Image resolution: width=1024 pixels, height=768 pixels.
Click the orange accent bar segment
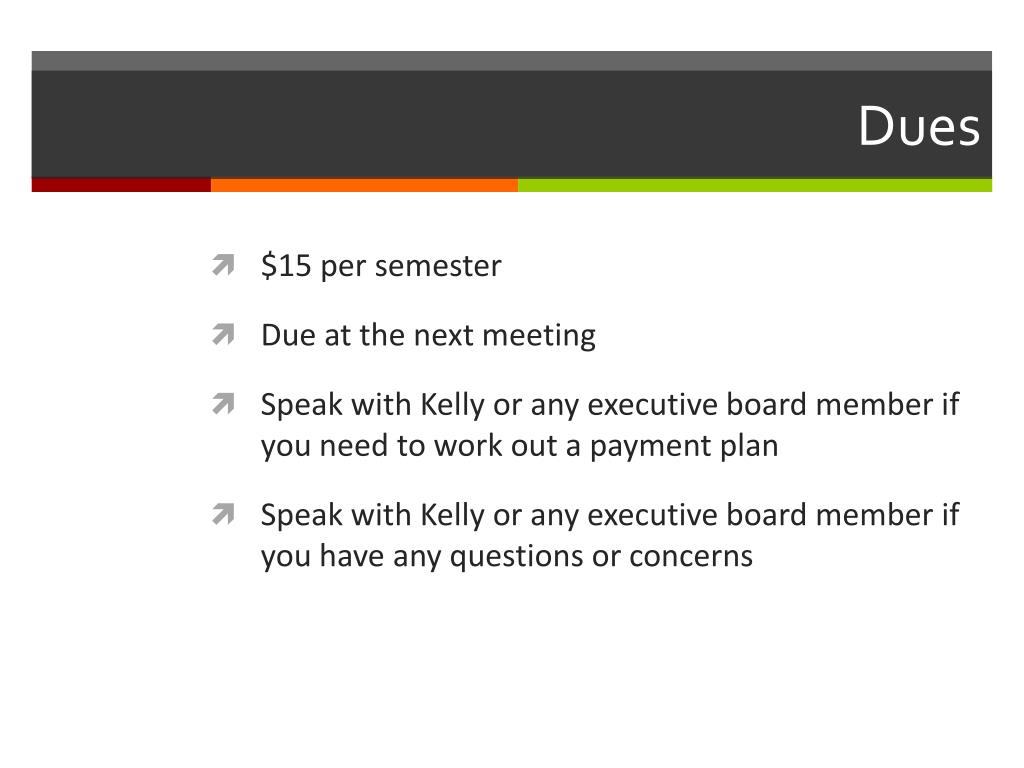[x=364, y=185]
